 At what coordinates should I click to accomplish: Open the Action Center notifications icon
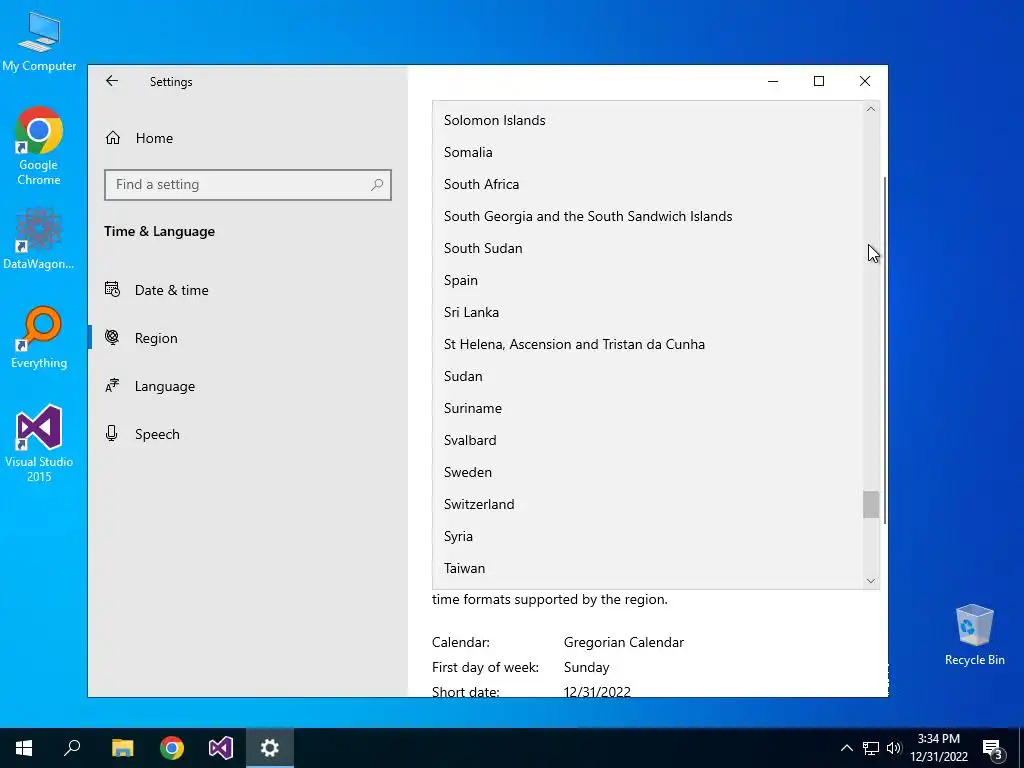coord(993,748)
